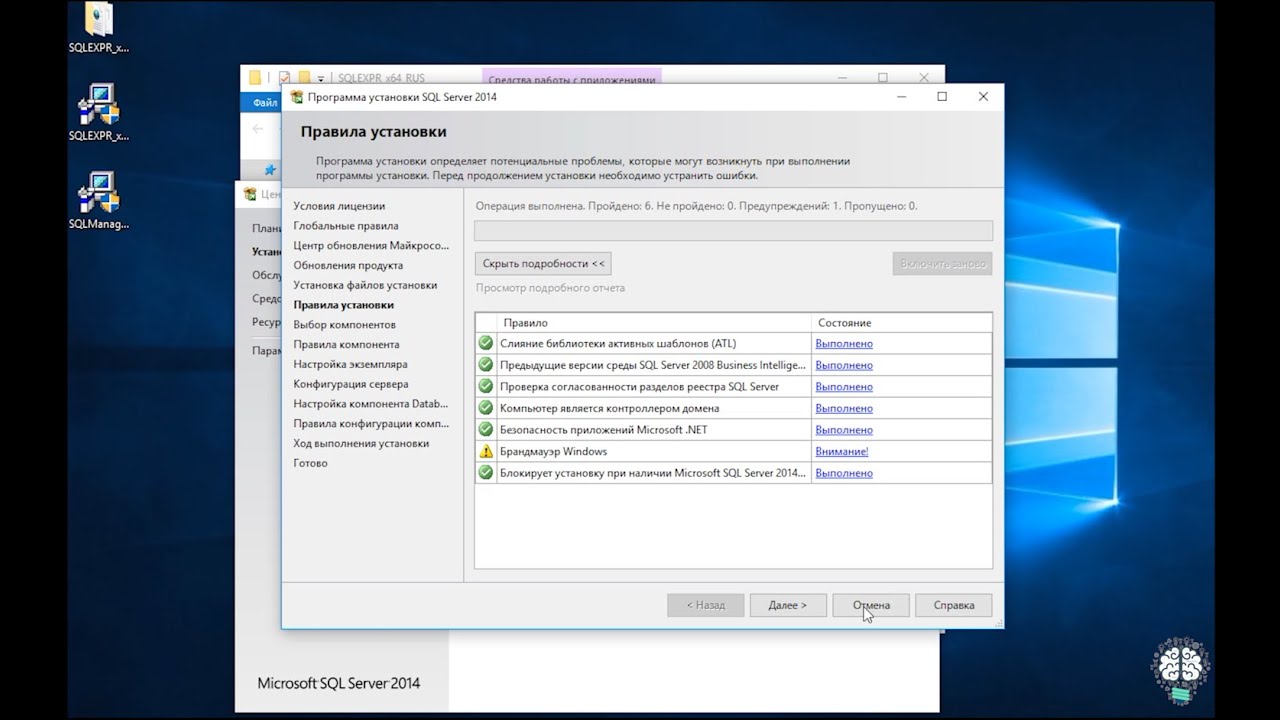The height and width of the screenshot is (720, 1280).
Task: Click the Правило column header
Action: [654, 322]
